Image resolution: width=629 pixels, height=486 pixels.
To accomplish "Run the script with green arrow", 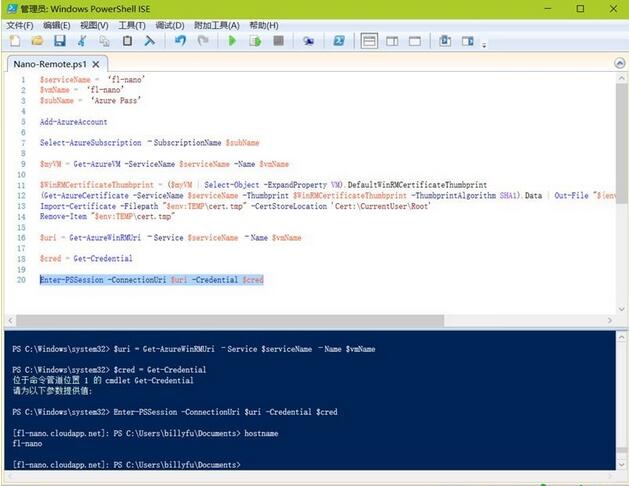I will pos(232,41).
